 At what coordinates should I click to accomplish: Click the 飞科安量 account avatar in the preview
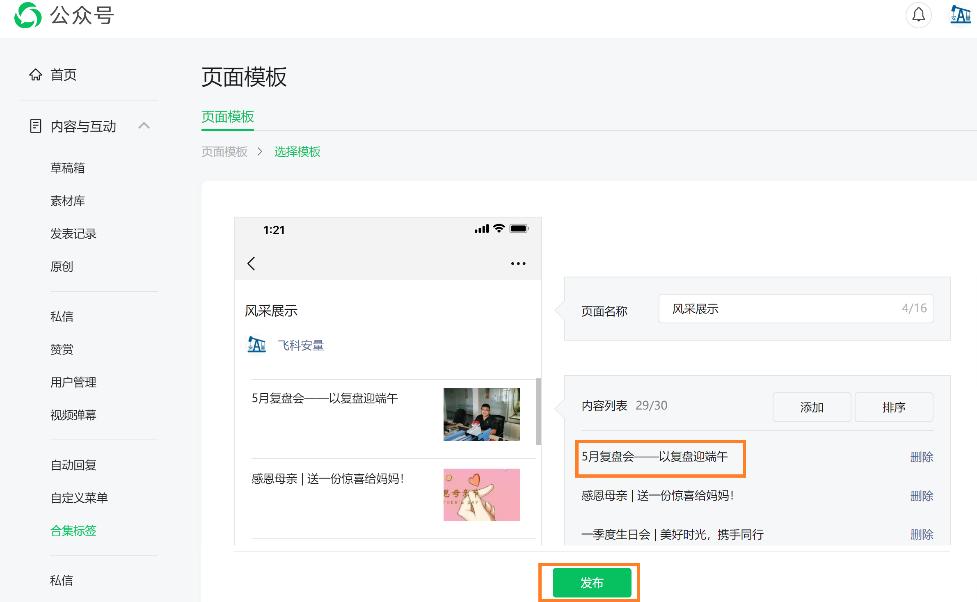(x=257, y=345)
